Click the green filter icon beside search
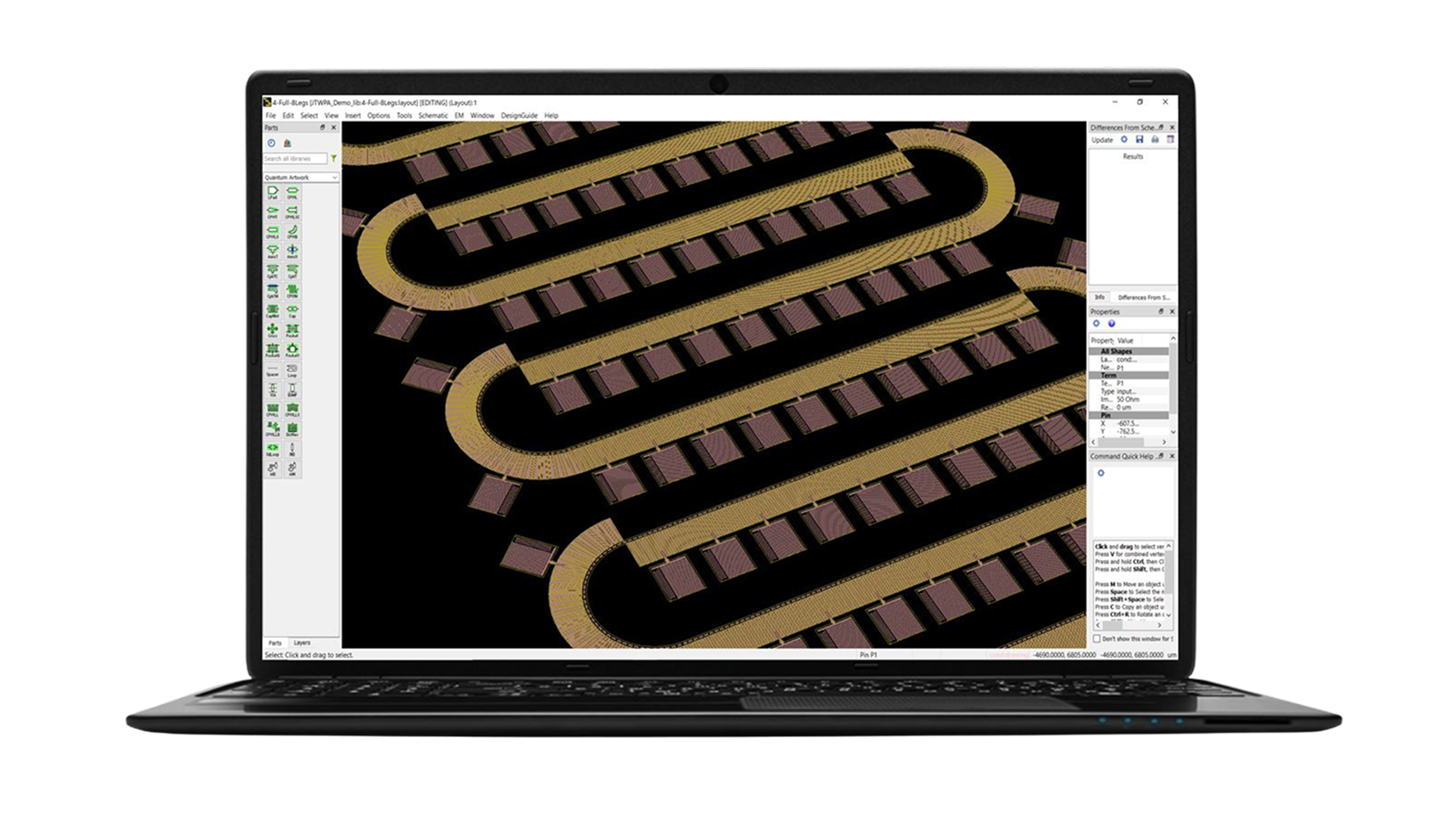 pyautogui.click(x=334, y=158)
